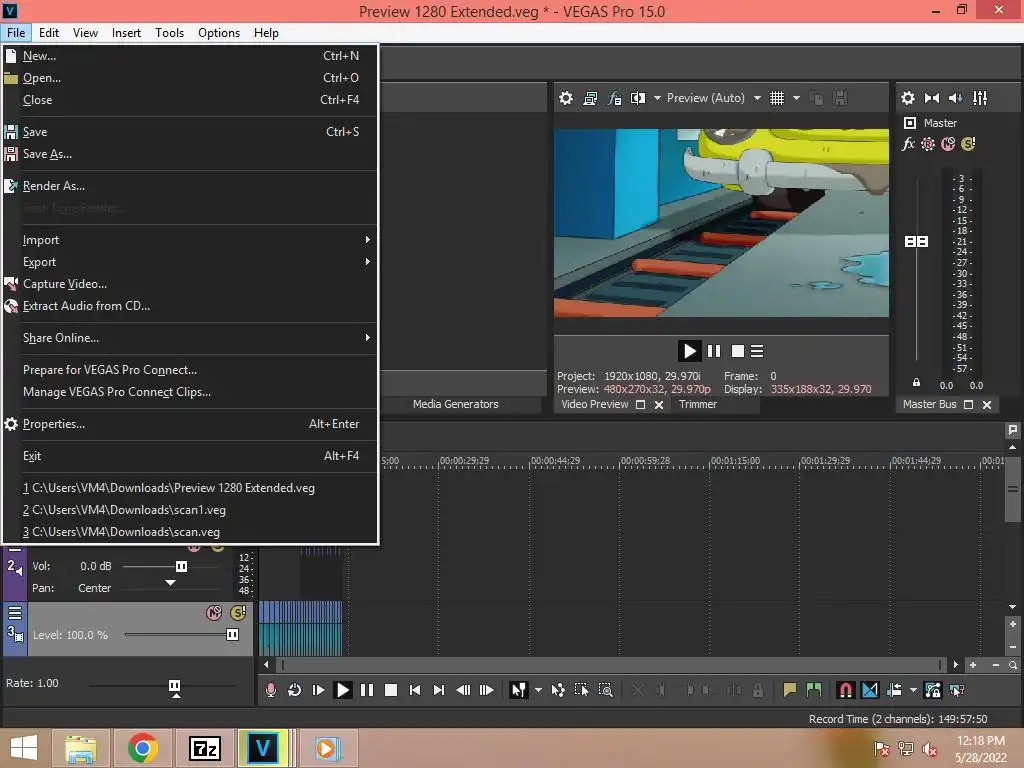This screenshot has width=1024, height=768.
Task: Select the selection edit tool
Action: [x=581, y=690]
